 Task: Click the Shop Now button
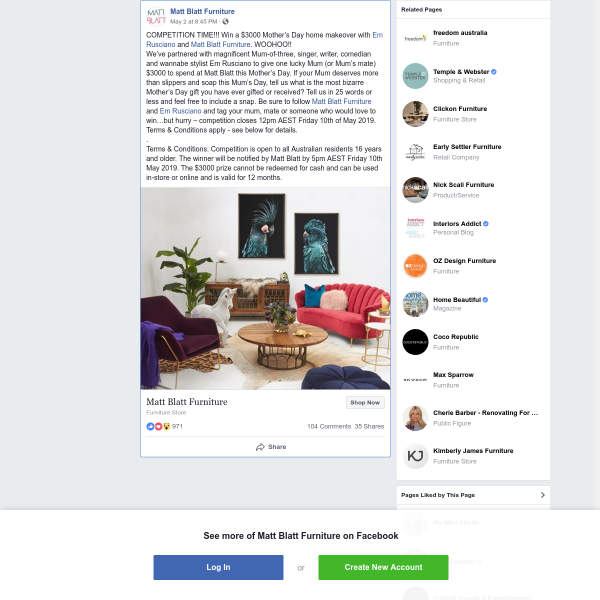pos(365,403)
